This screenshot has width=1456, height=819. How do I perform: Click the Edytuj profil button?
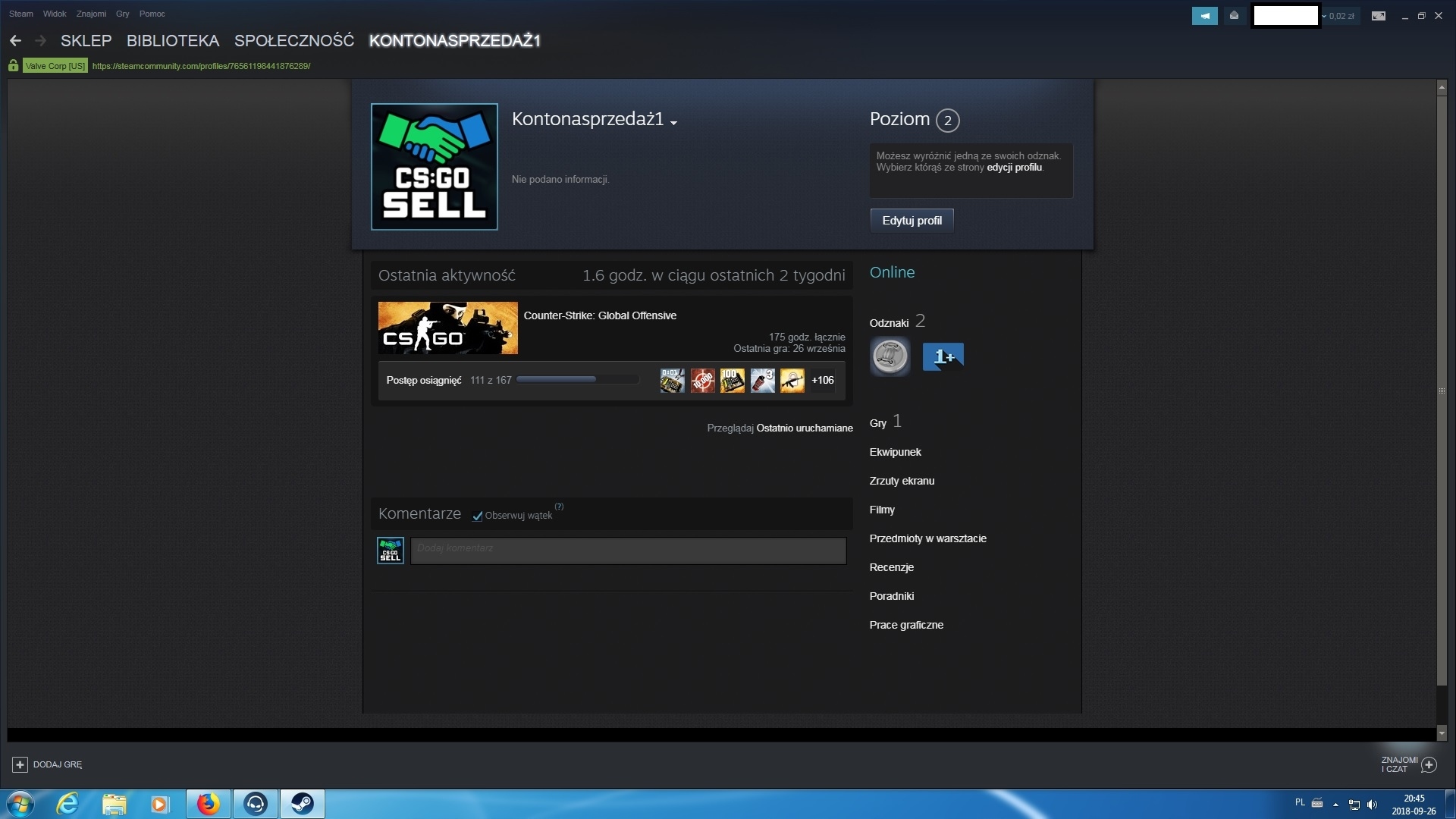[x=912, y=221]
